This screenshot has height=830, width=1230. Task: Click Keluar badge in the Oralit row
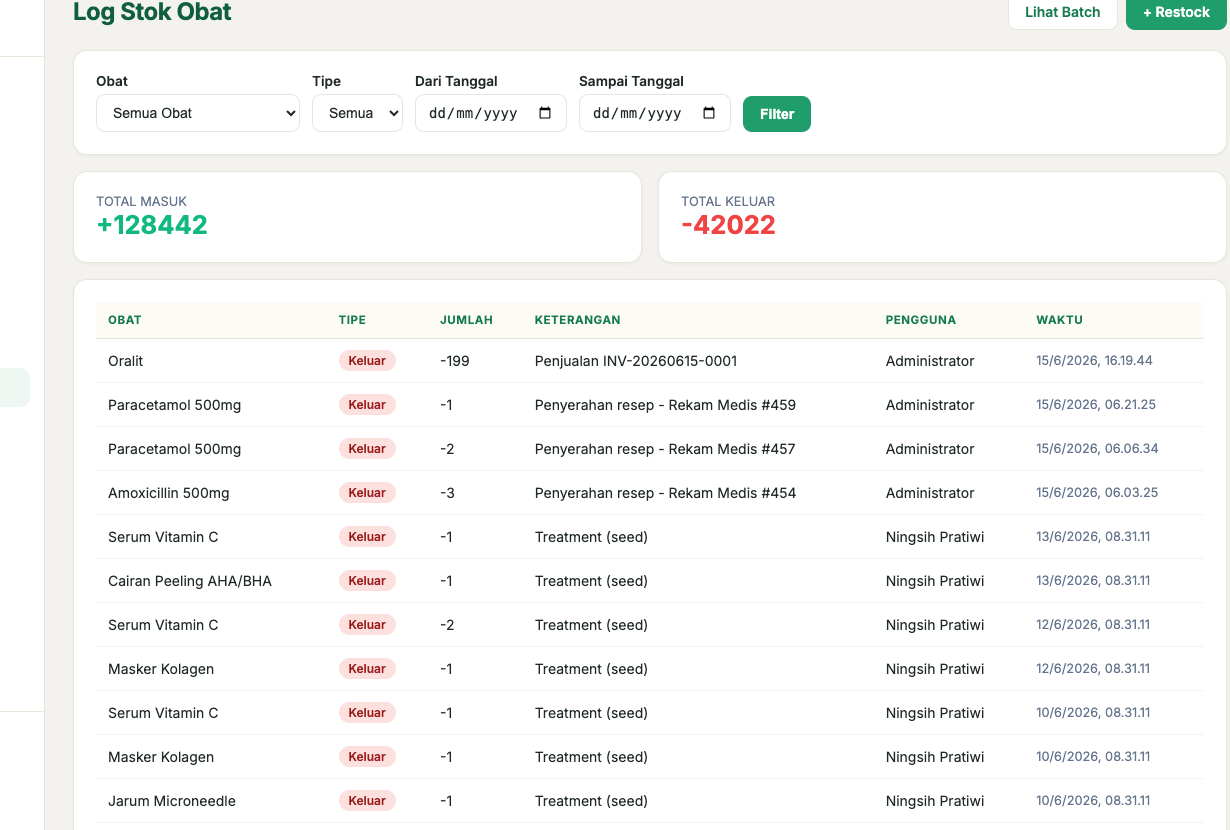[367, 361]
